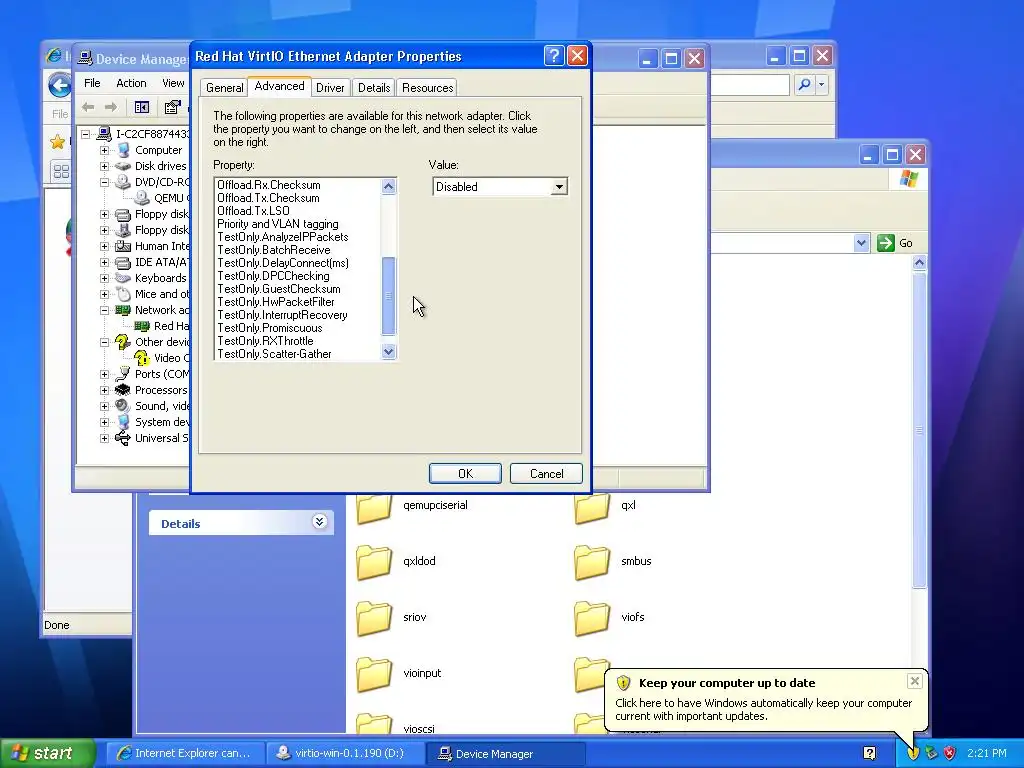This screenshot has height=768, width=1024.
Task: Click the Windows Update shield tray icon
Action: click(x=913, y=753)
